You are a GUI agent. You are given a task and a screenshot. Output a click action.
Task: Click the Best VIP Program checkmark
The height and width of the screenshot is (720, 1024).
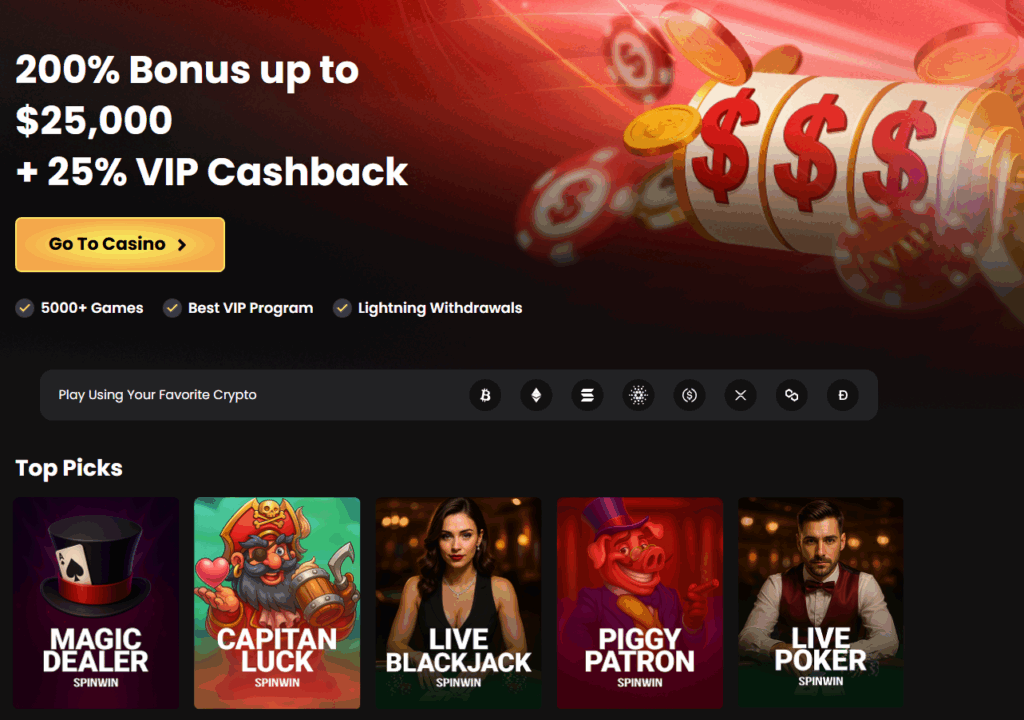tap(172, 308)
